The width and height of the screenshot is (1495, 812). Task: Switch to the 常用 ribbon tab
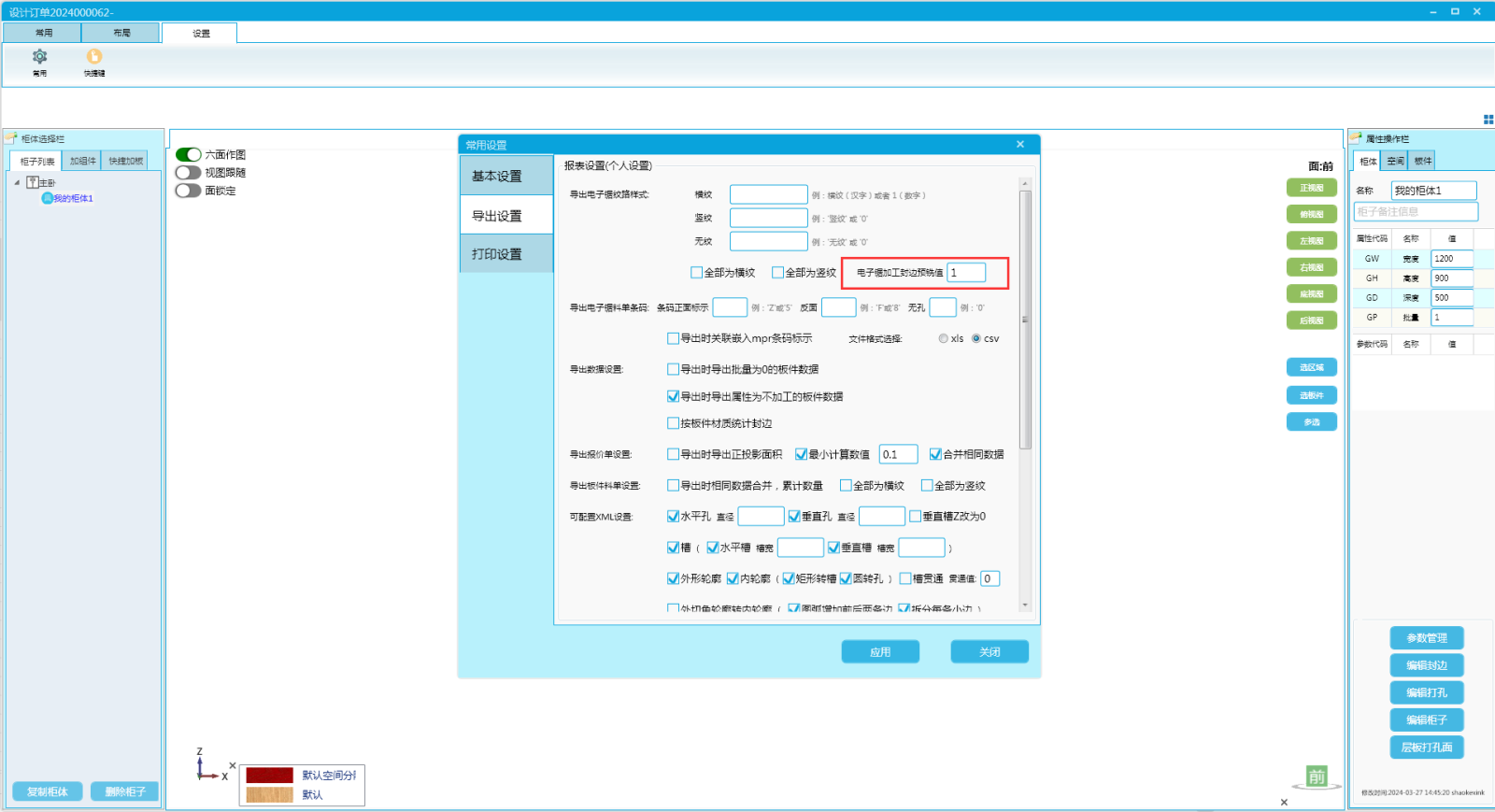(x=43, y=33)
